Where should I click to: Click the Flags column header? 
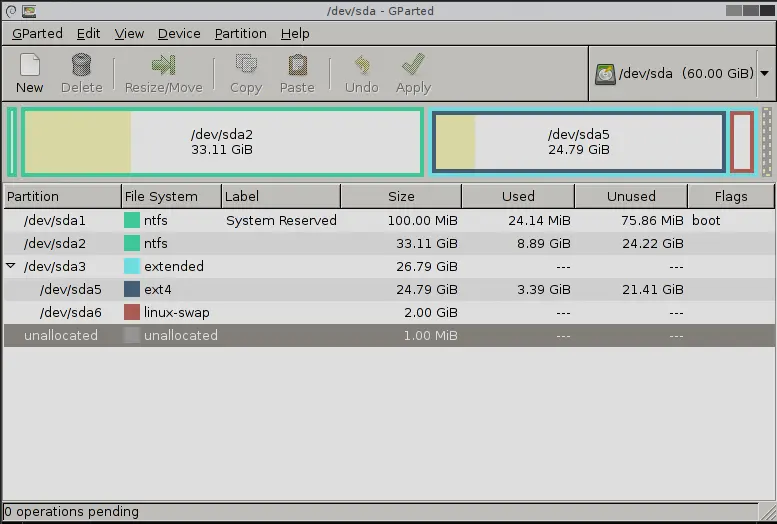[x=731, y=196]
